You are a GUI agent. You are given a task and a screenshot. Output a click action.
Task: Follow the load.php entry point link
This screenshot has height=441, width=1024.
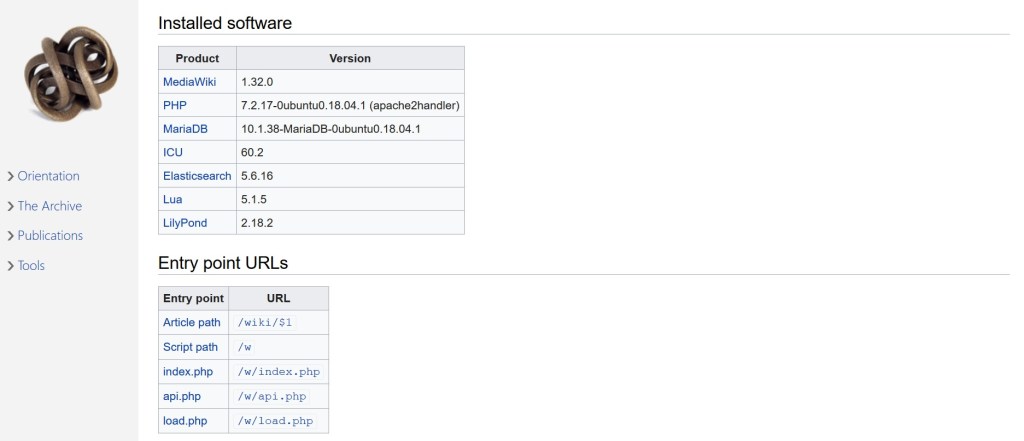[185, 421]
